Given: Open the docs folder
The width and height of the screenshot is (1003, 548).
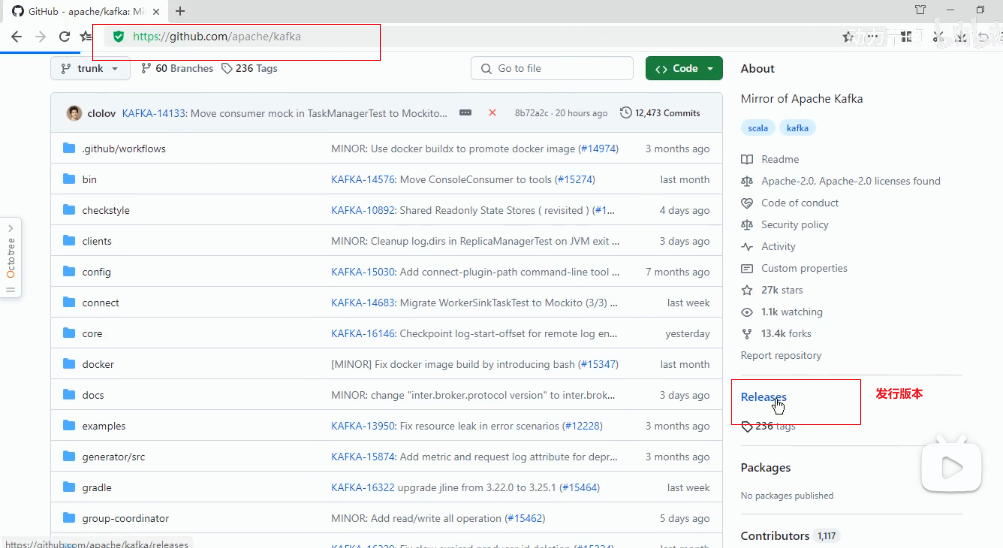Looking at the screenshot, I should click(x=93, y=395).
